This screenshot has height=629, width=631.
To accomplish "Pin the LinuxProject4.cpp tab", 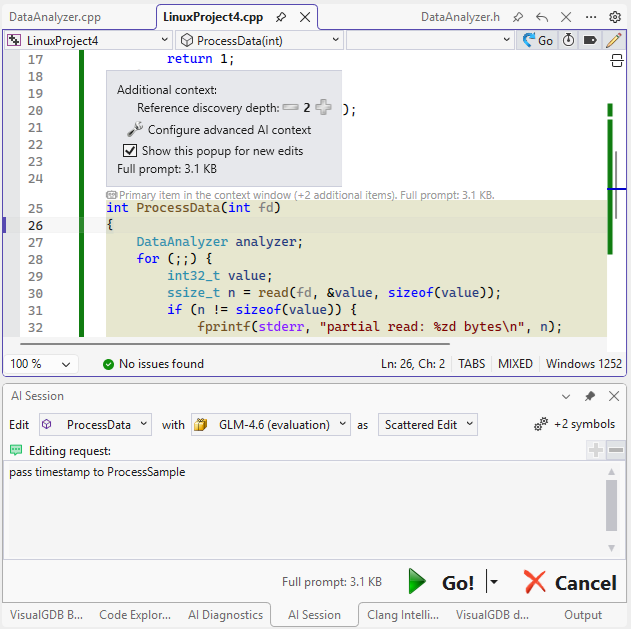I will tap(282, 17).
